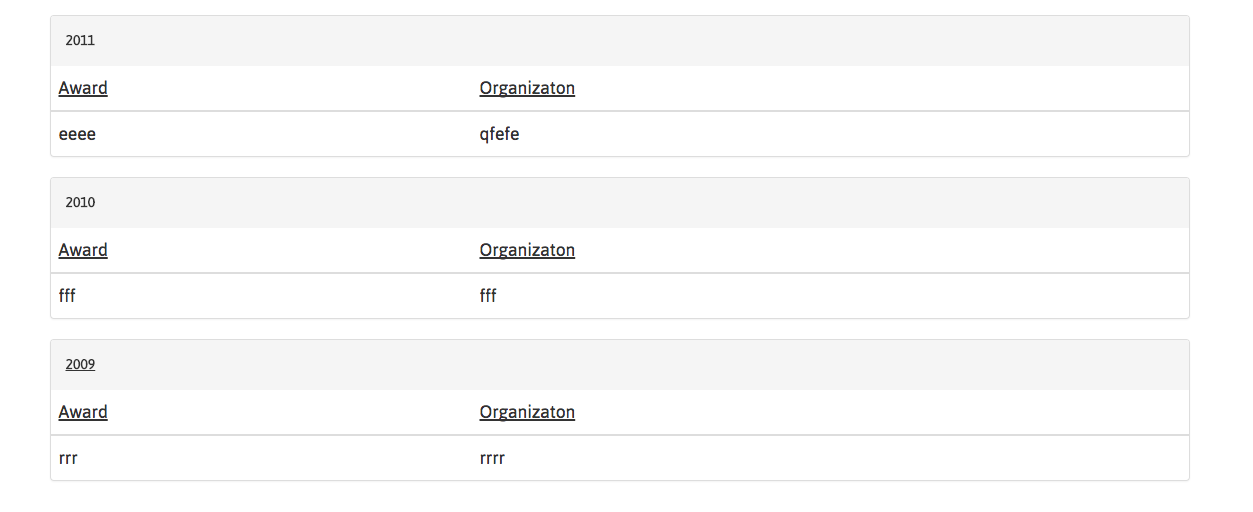Click the Organizaton header in the 2009 table
This screenshot has height=512, width=1253.
click(x=527, y=412)
